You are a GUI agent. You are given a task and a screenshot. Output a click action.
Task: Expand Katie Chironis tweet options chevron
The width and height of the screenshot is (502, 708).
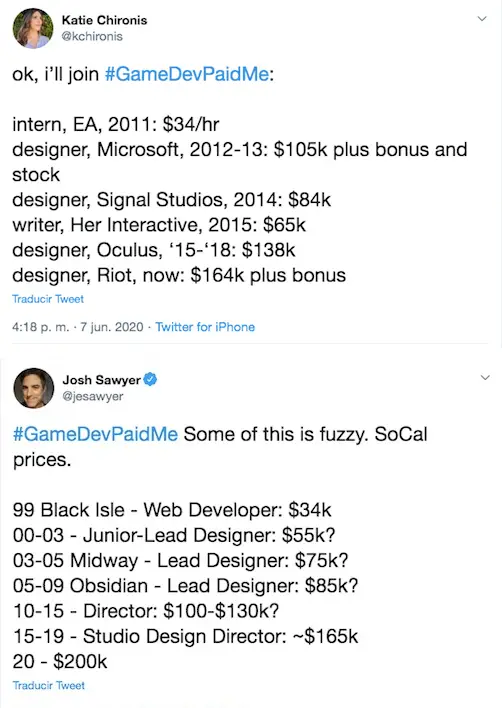click(482, 19)
